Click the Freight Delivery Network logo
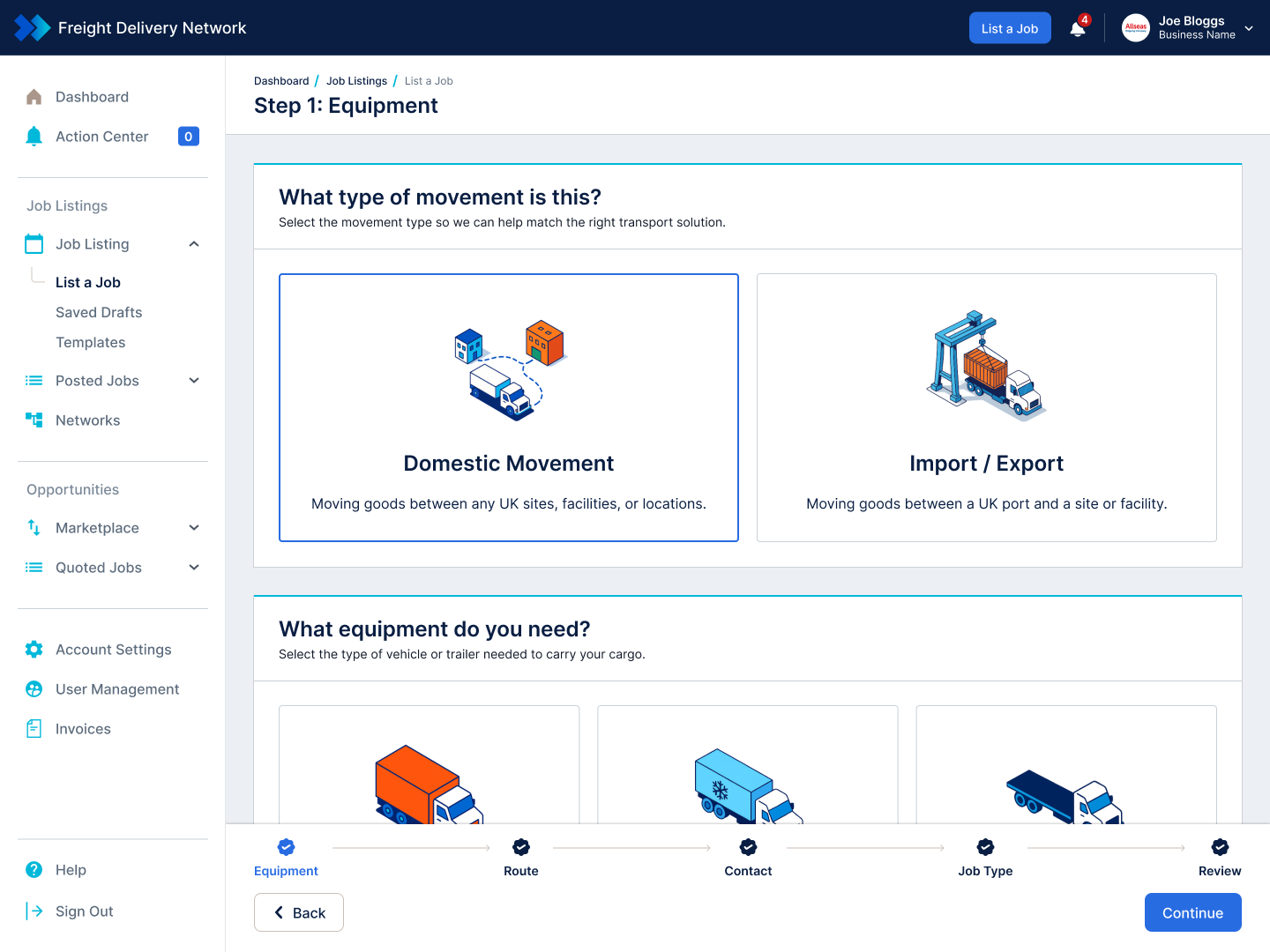The height and width of the screenshot is (952, 1270). point(33,28)
